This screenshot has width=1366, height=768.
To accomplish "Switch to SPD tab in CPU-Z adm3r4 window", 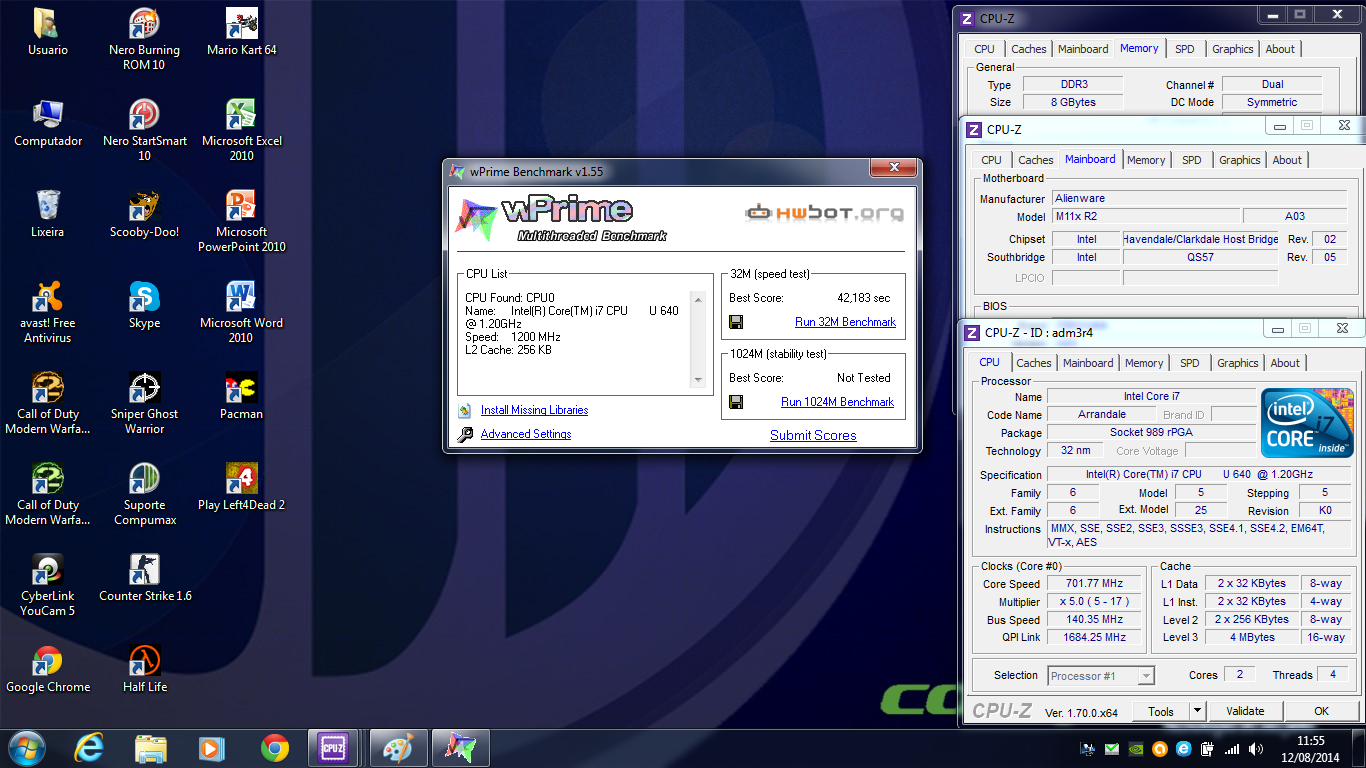I will (1189, 363).
